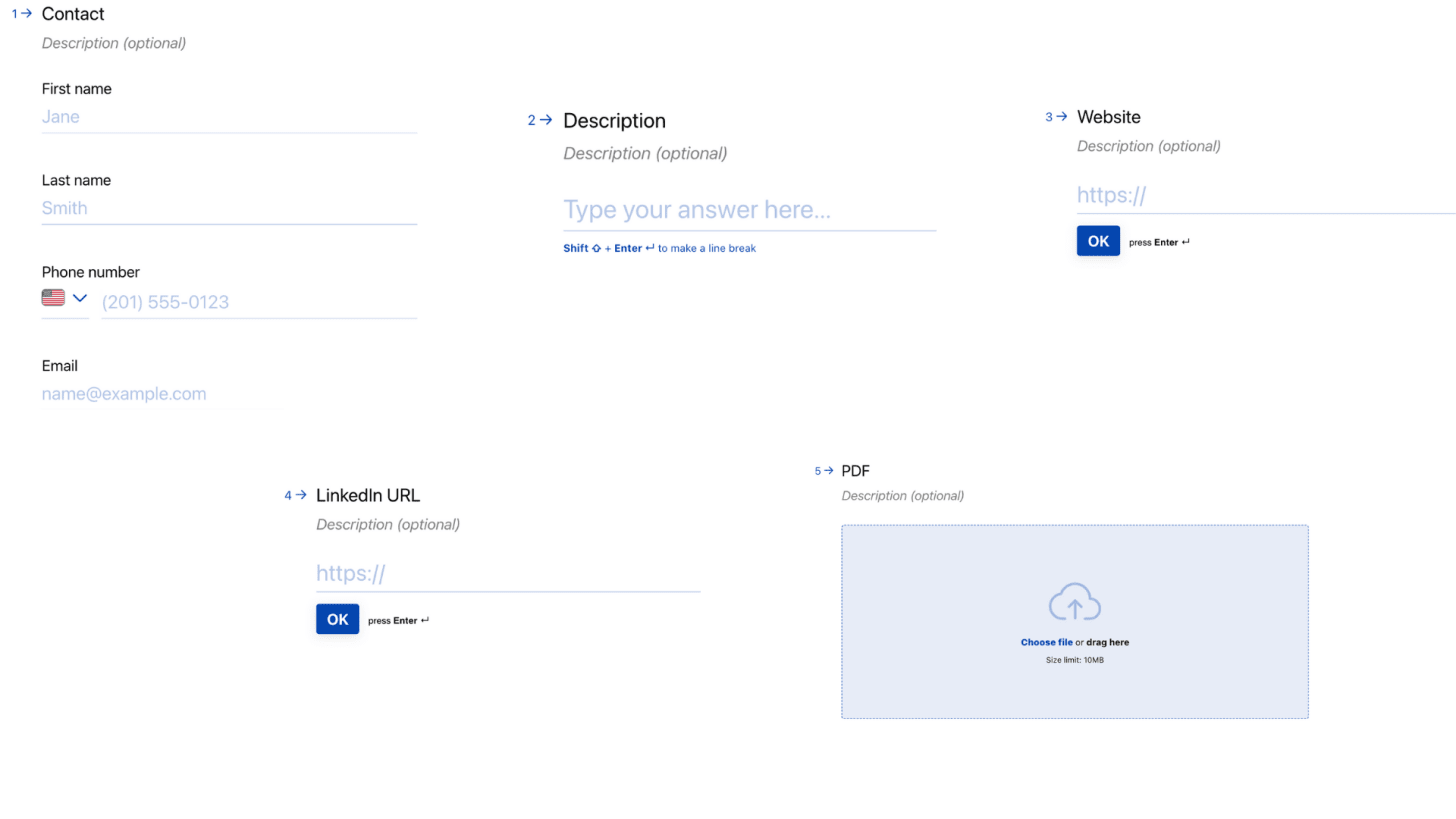1456x819 pixels.
Task: Select the First name input showing Jane
Action: click(229, 117)
